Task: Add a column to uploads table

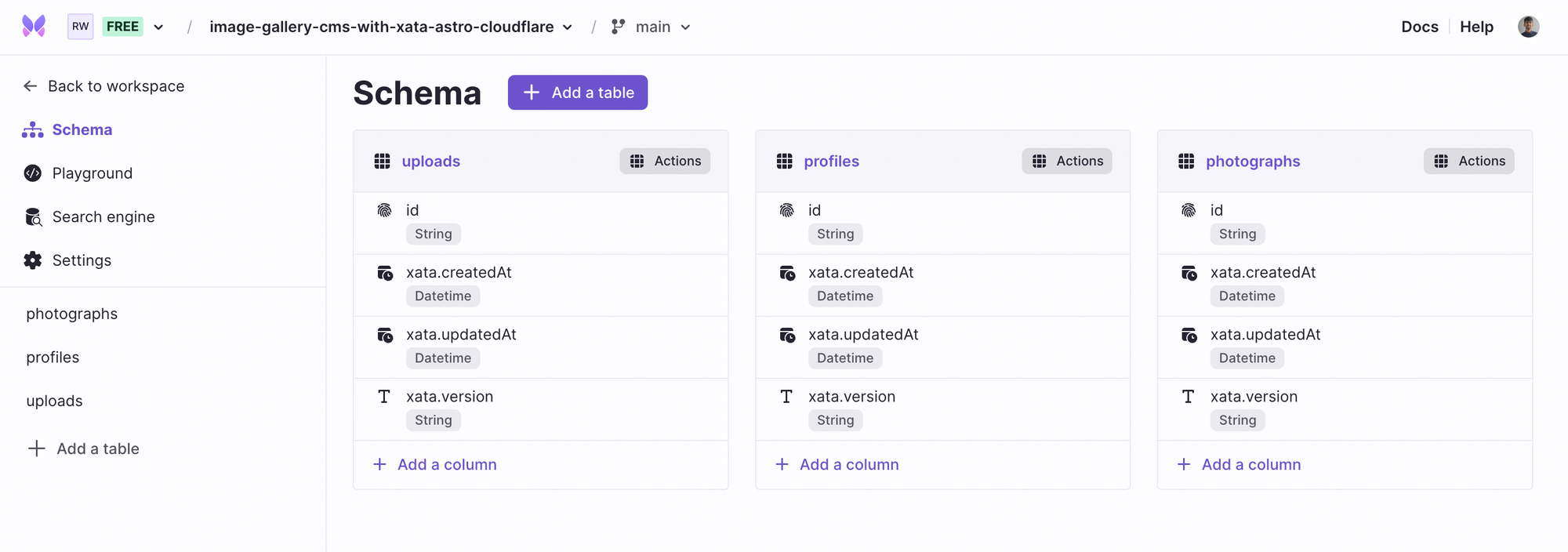Action: [x=435, y=464]
